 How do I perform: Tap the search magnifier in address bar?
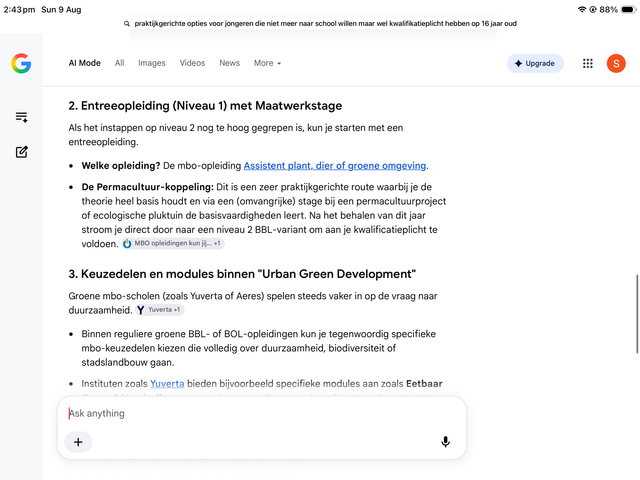[x=127, y=24]
